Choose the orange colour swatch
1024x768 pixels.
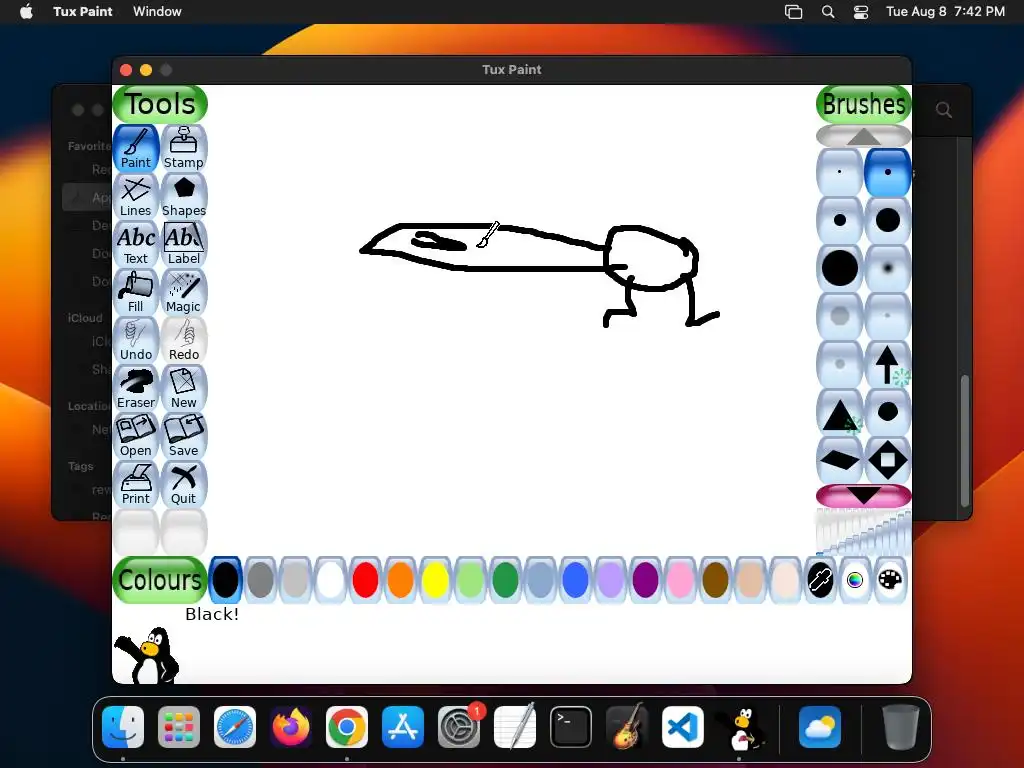pos(400,580)
